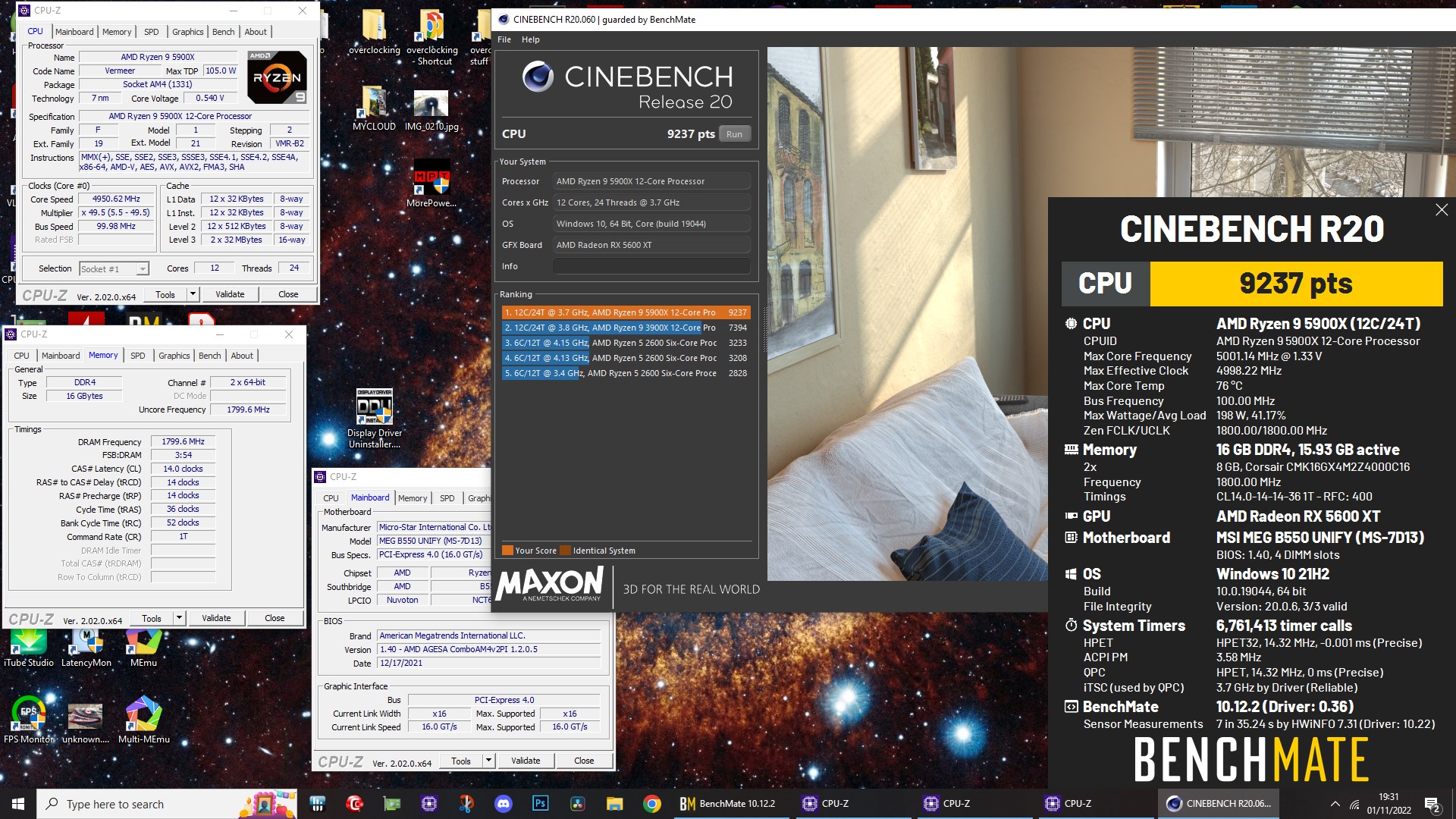The image size is (1456, 819).
Task: Click the Memory section icon in BenchMate
Action: 1071,450
